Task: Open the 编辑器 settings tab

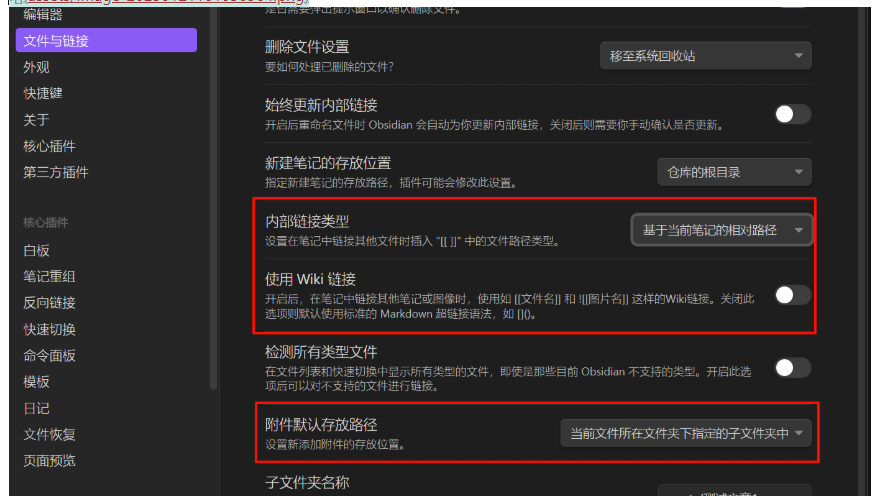Action: (43, 14)
